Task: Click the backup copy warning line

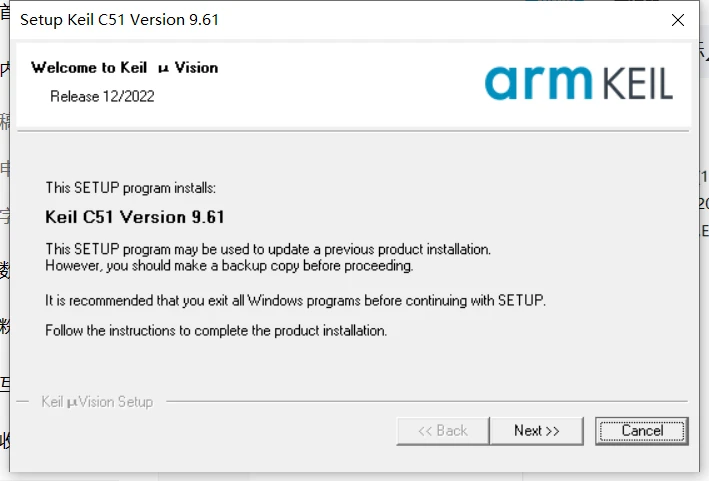Action: [229, 266]
